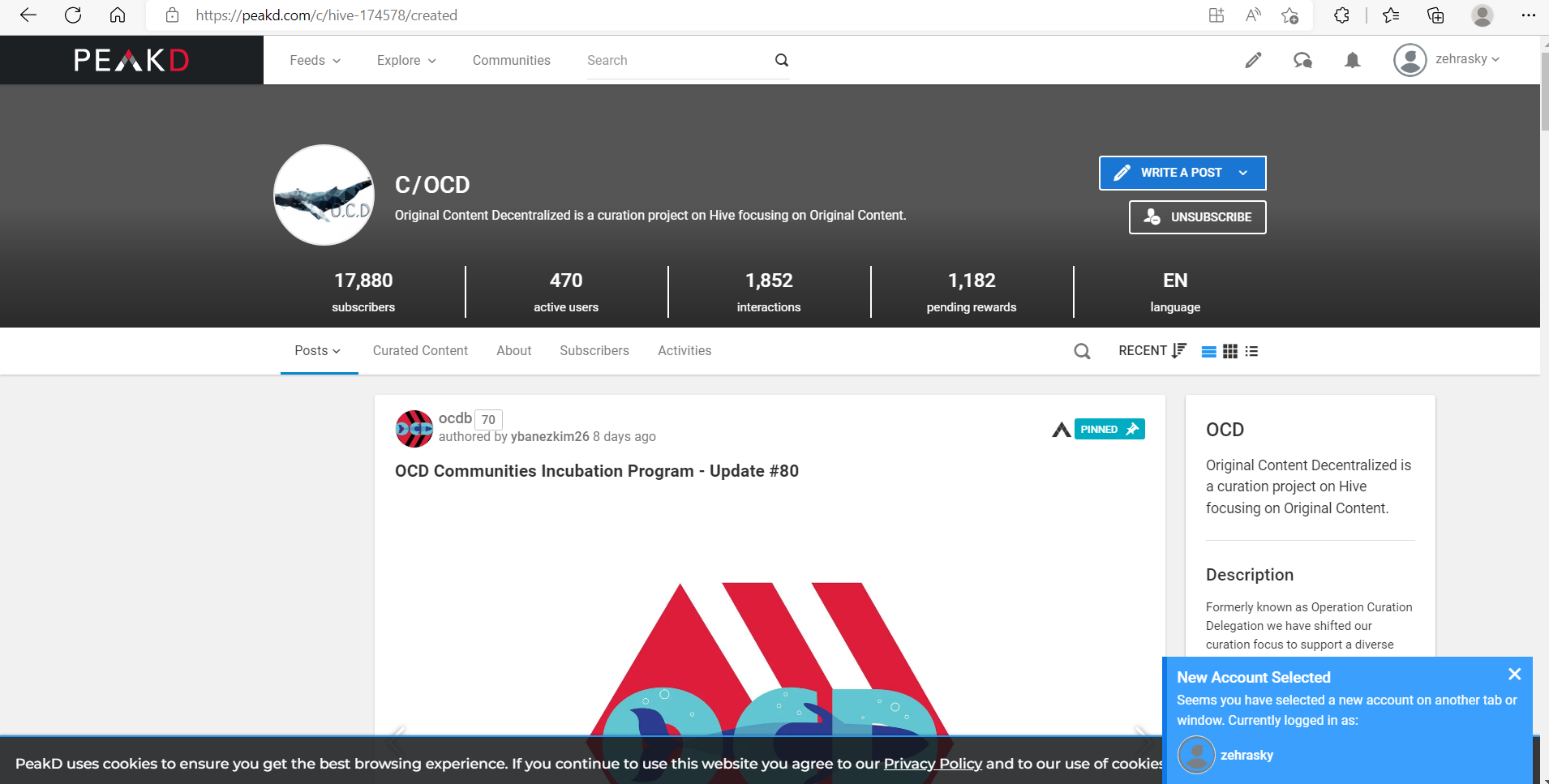Click the PINNED badge on the post
The width and height of the screenshot is (1549, 784).
1109,429
